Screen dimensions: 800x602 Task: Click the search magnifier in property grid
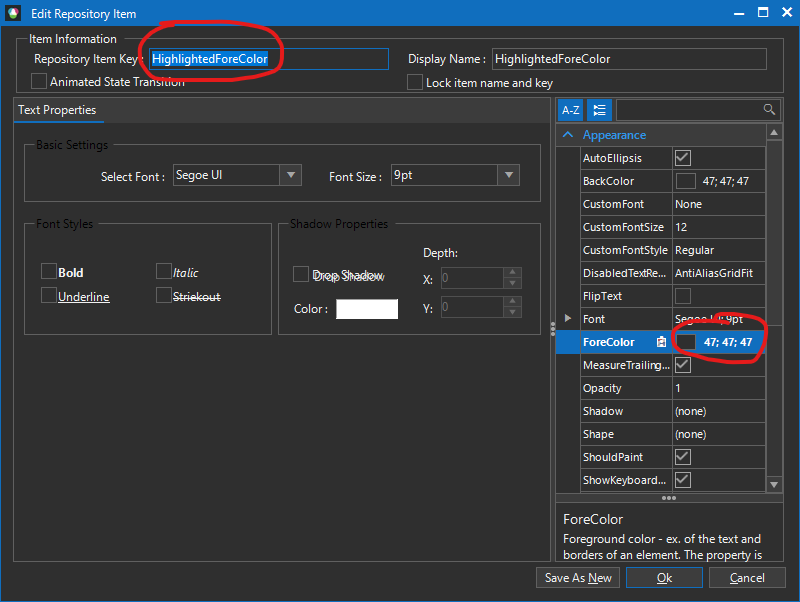tap(770, 110)
